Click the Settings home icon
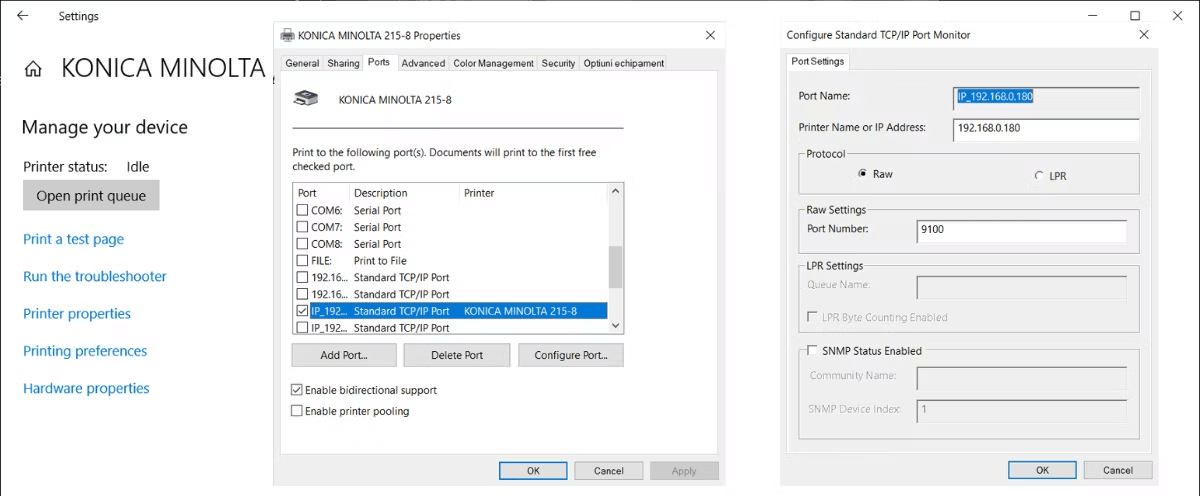Viewport: 1200px width, 496px height. [33, 69]
